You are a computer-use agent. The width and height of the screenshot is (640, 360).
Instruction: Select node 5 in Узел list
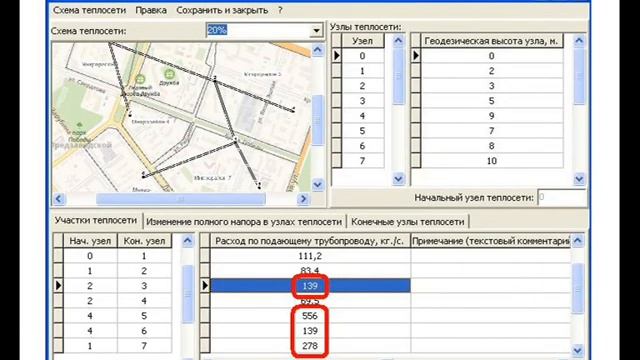[362, 131]
